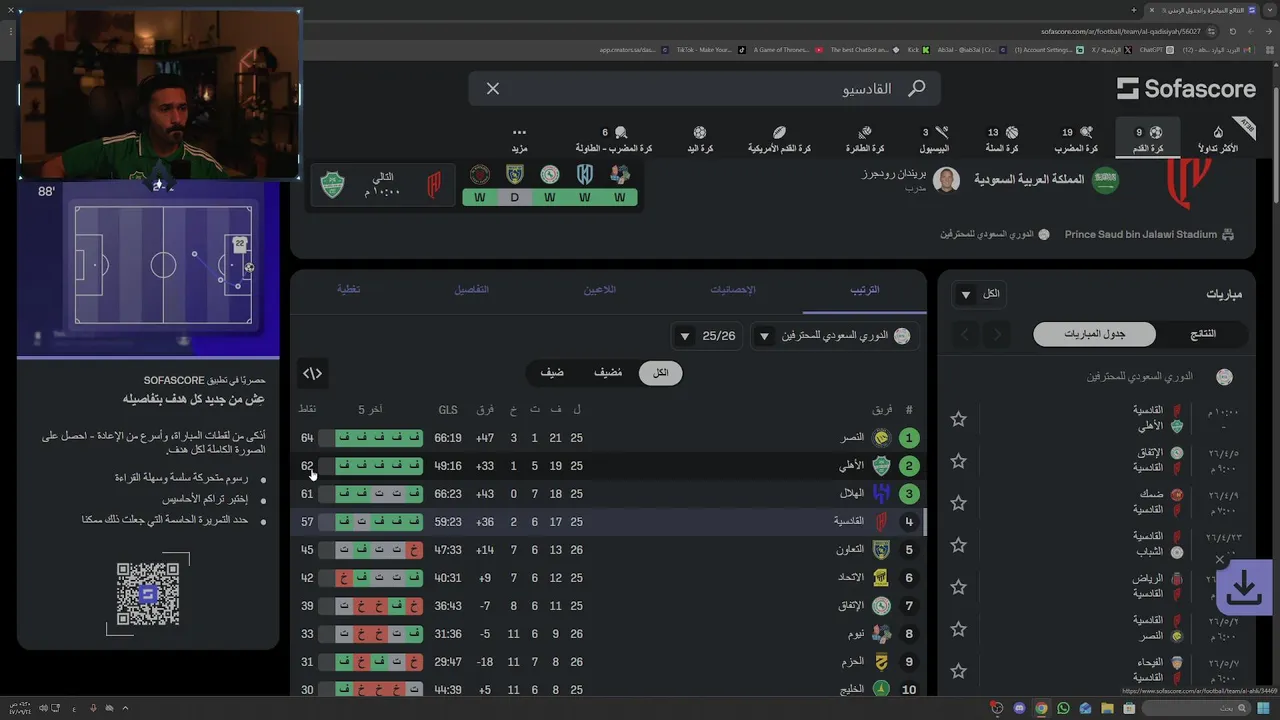
Task: Switch to the اللاعبين (players) tab
Action: (x=600, y=289)
